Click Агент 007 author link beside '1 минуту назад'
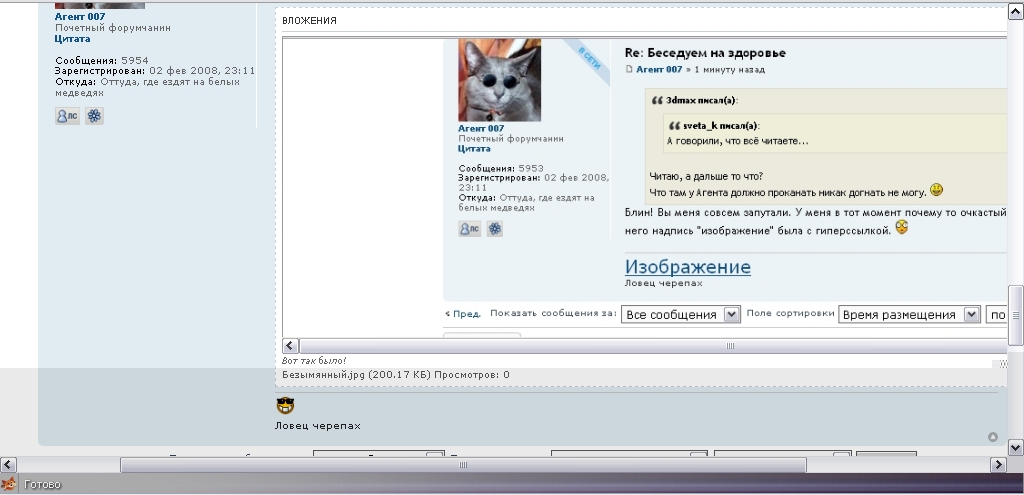This screenshot has width=1024, height=495. (660, 69)
